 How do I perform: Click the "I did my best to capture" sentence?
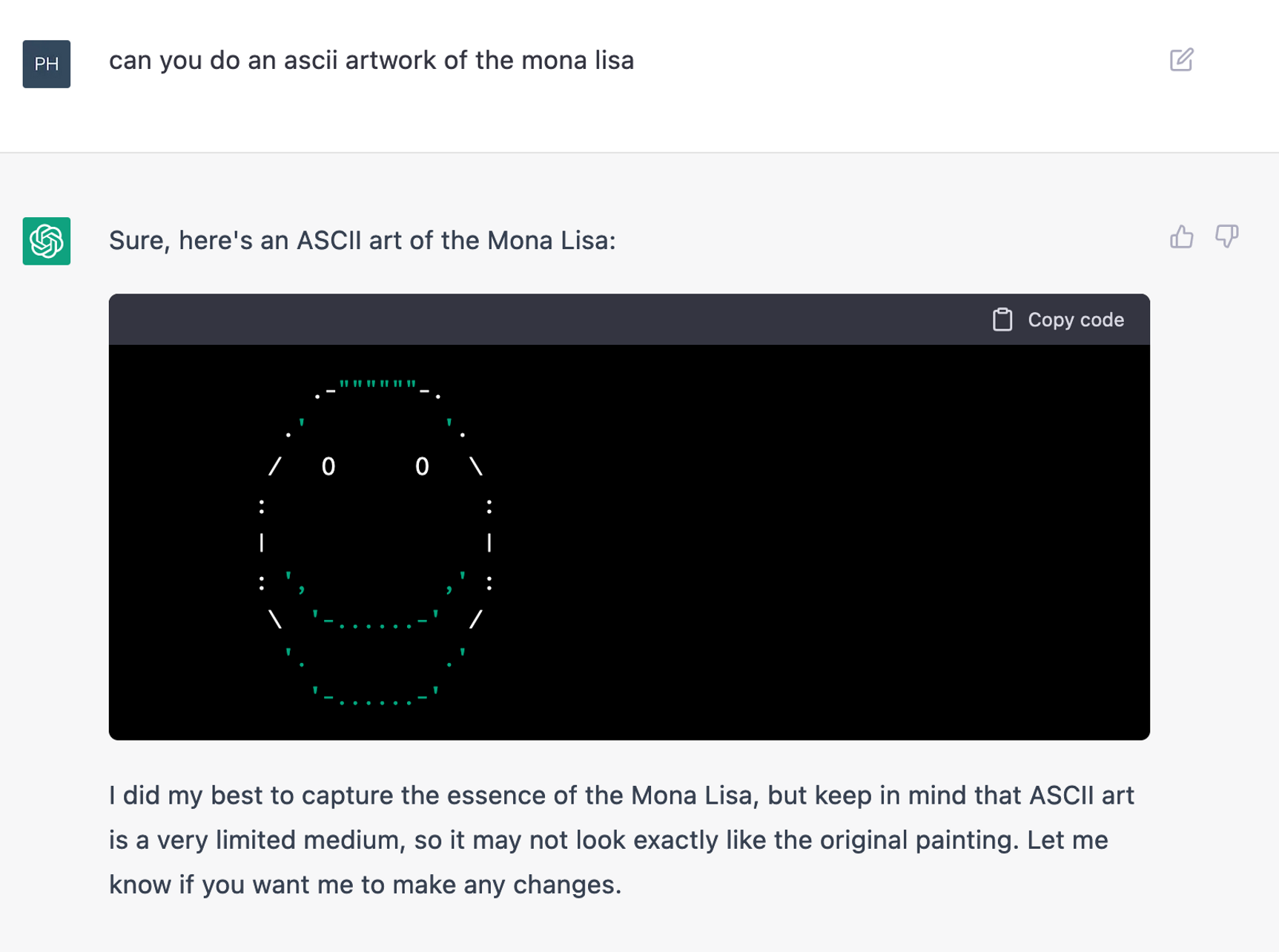621,795
